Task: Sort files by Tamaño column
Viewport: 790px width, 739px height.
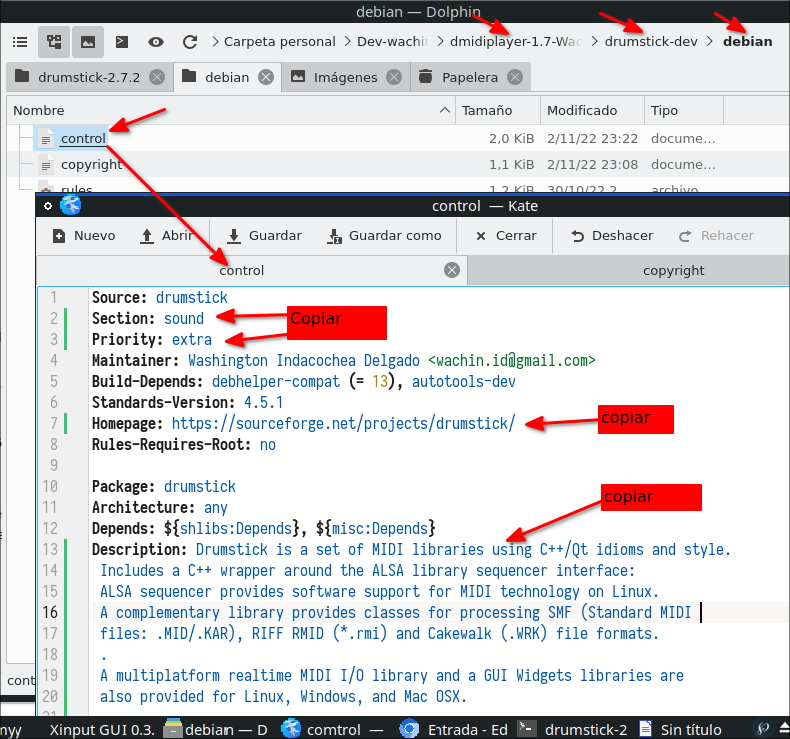Action: (498, 110)
